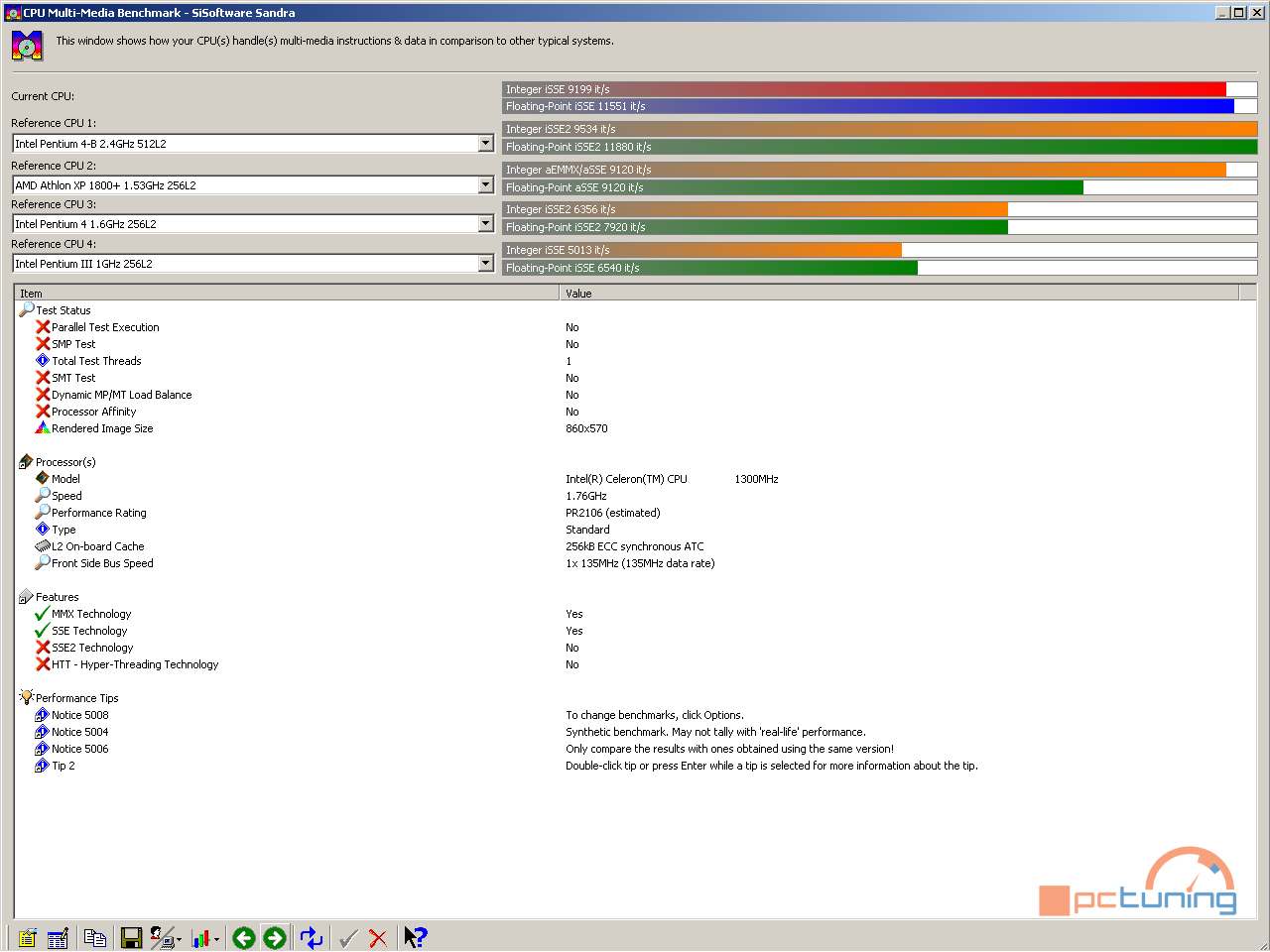Screen dimensions: 1270x952
Task: Click the table edit icon in bottom toolbar
Action: [58, 938]
